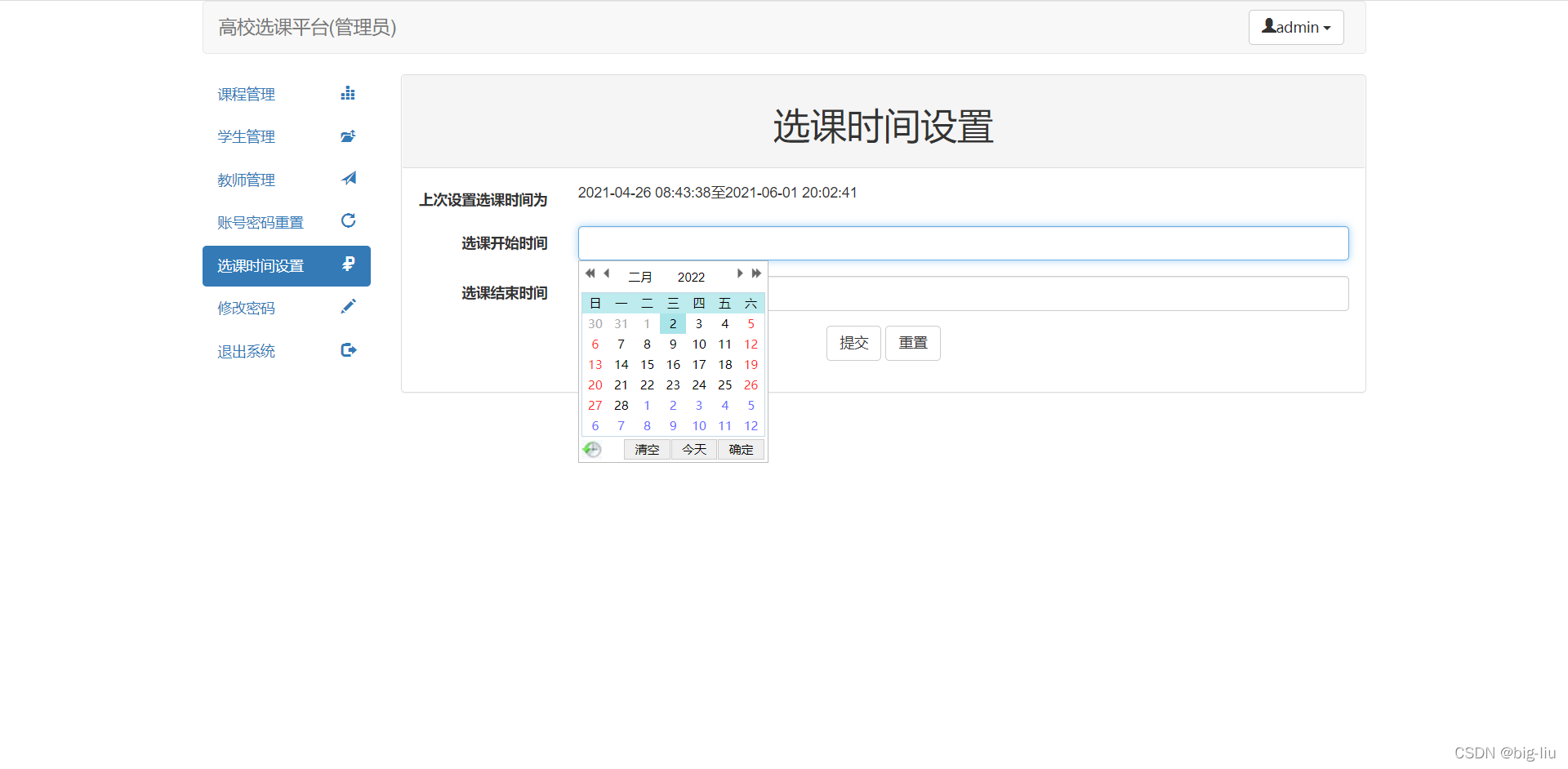Click the paper-plane icon beside 教师管理
This screenshot has width=1568, height=769.
349,178
